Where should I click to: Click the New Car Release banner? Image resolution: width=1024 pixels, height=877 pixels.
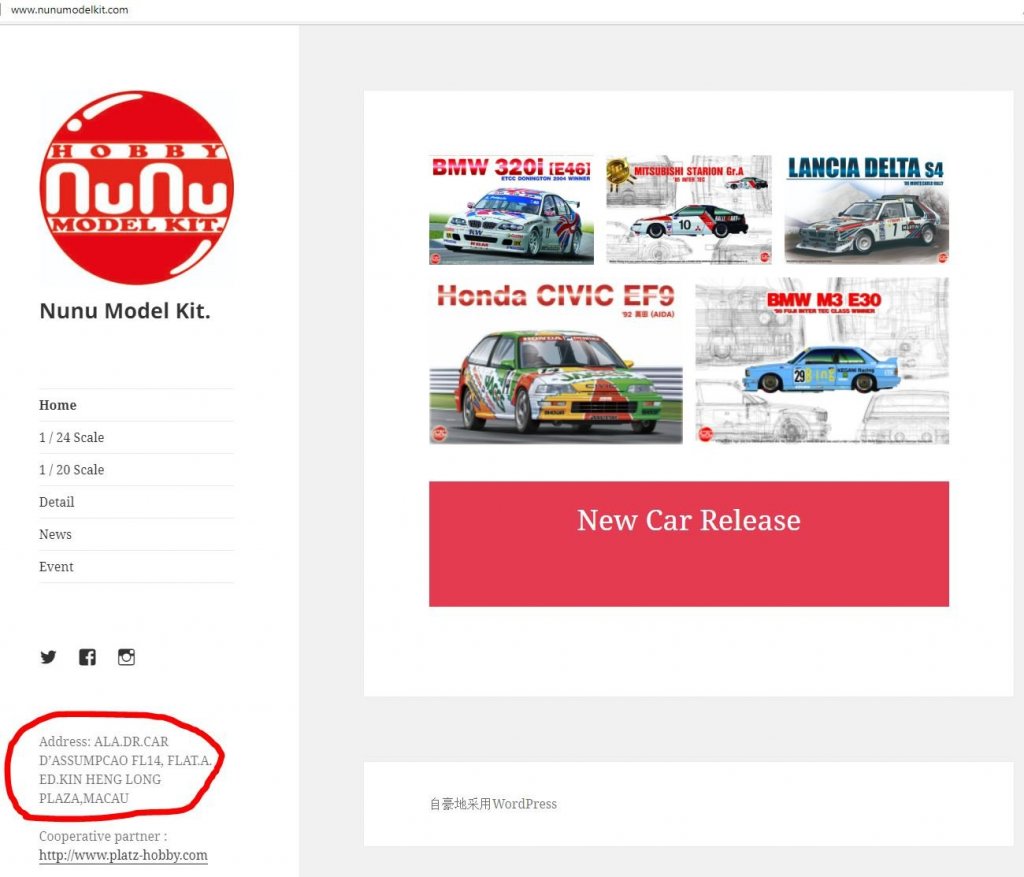tap(689, 544)
